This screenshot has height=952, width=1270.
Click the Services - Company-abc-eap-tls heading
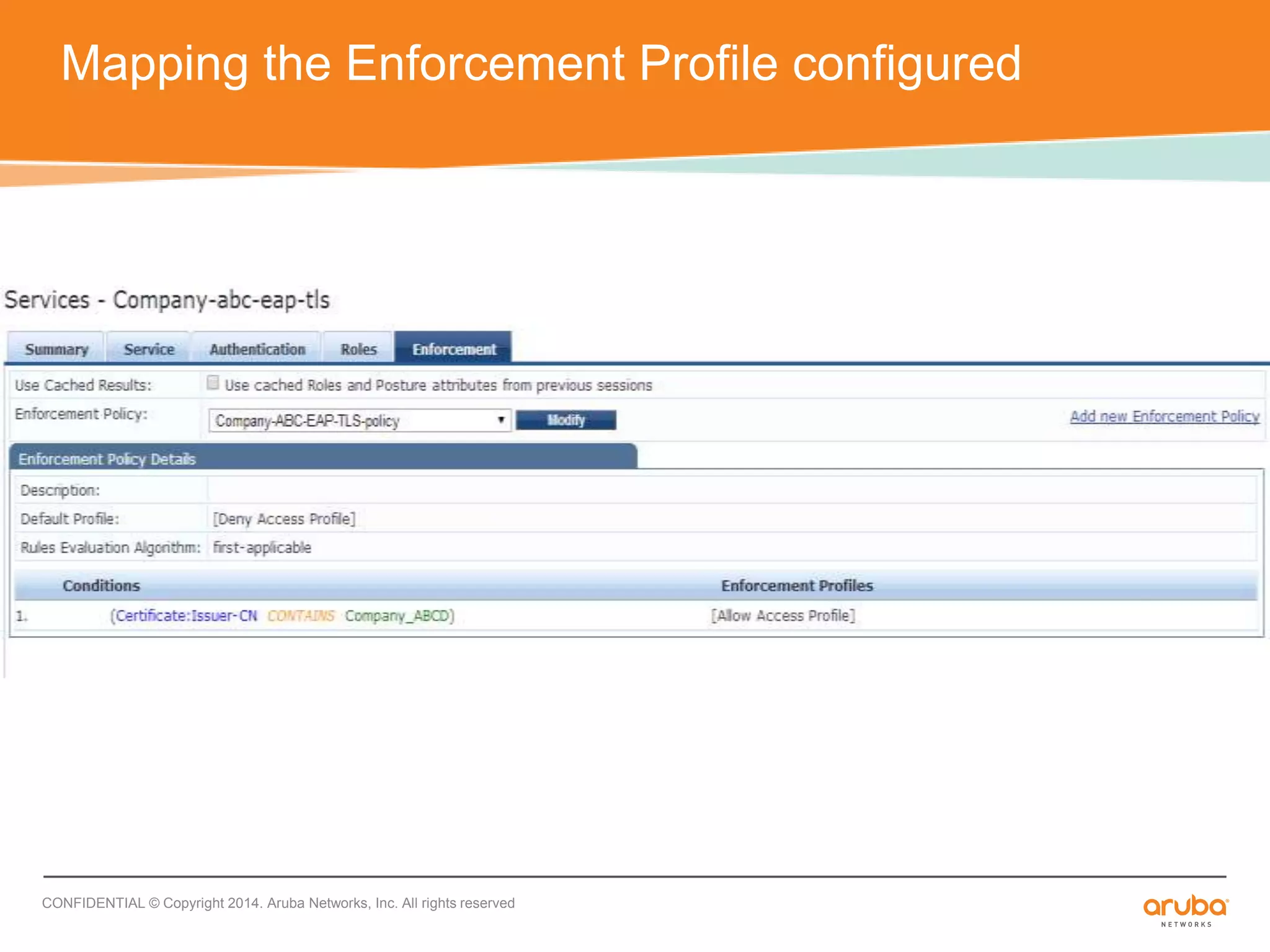(167, 299)
